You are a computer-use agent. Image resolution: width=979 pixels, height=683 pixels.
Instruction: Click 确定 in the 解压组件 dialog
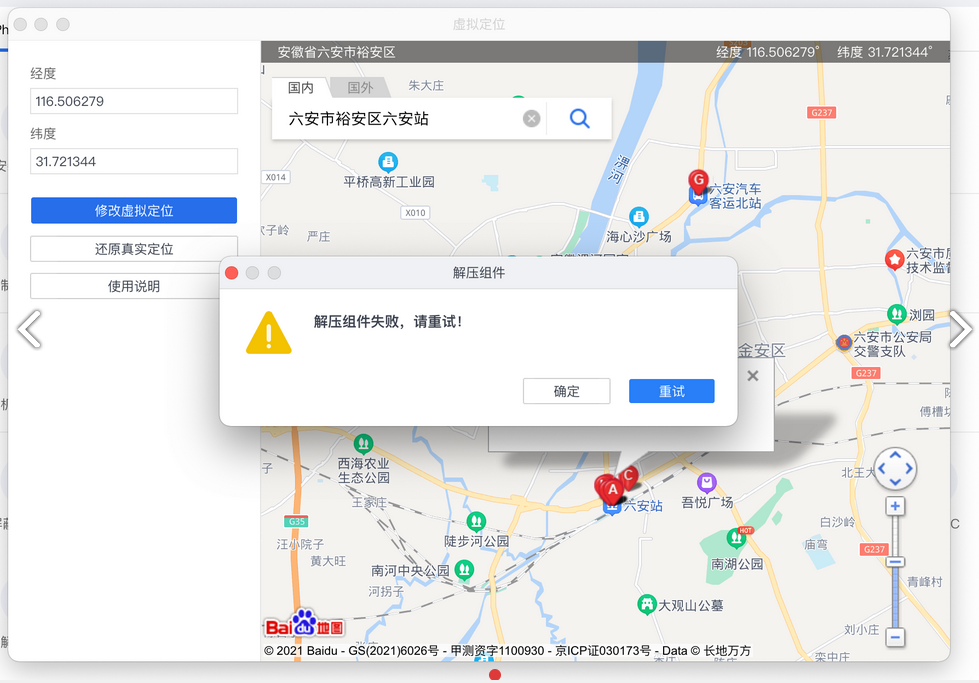tap(566, 391)
